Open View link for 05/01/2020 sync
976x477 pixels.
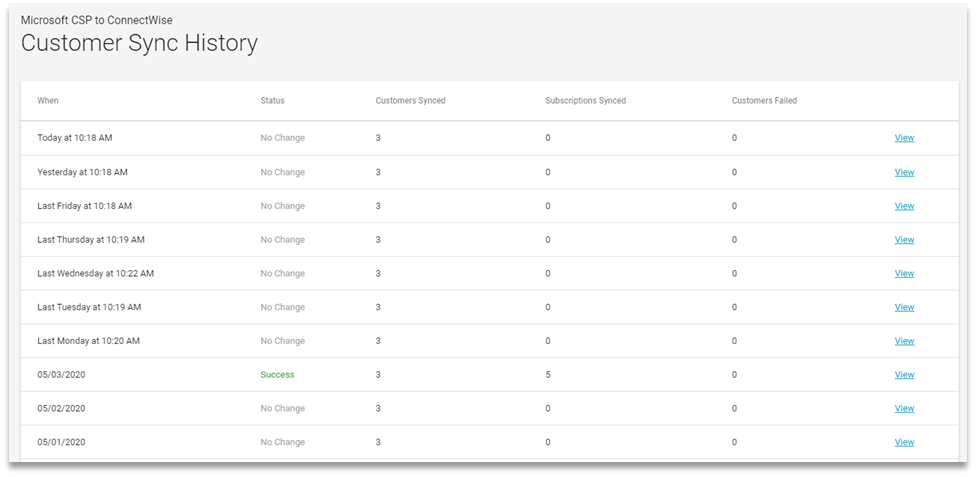coord(904,442)
